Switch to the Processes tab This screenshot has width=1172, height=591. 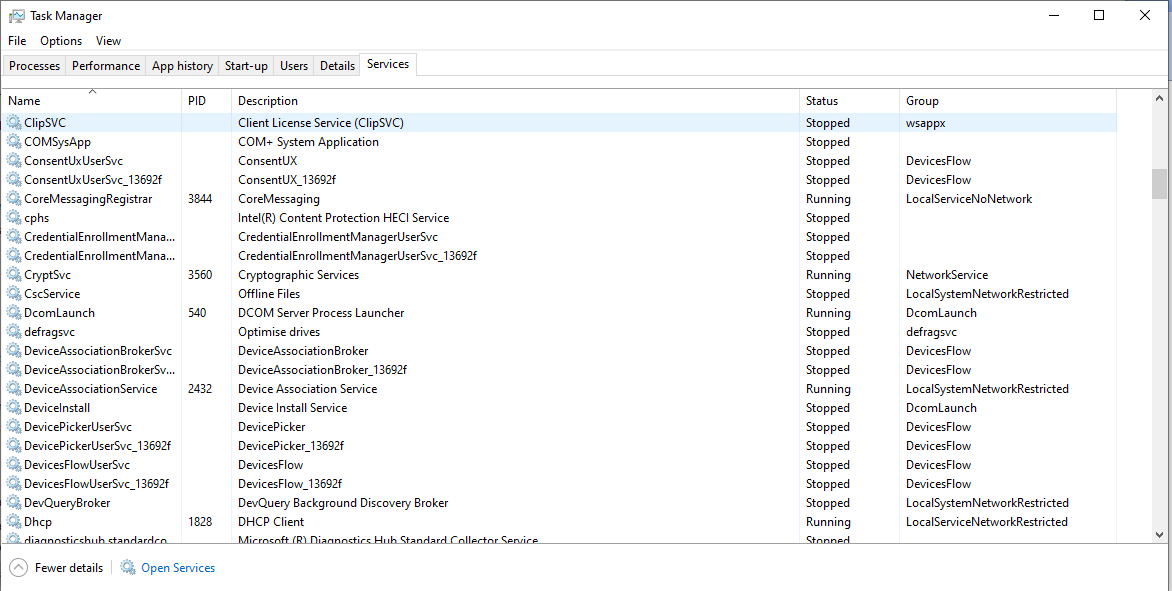coord(34,66)
